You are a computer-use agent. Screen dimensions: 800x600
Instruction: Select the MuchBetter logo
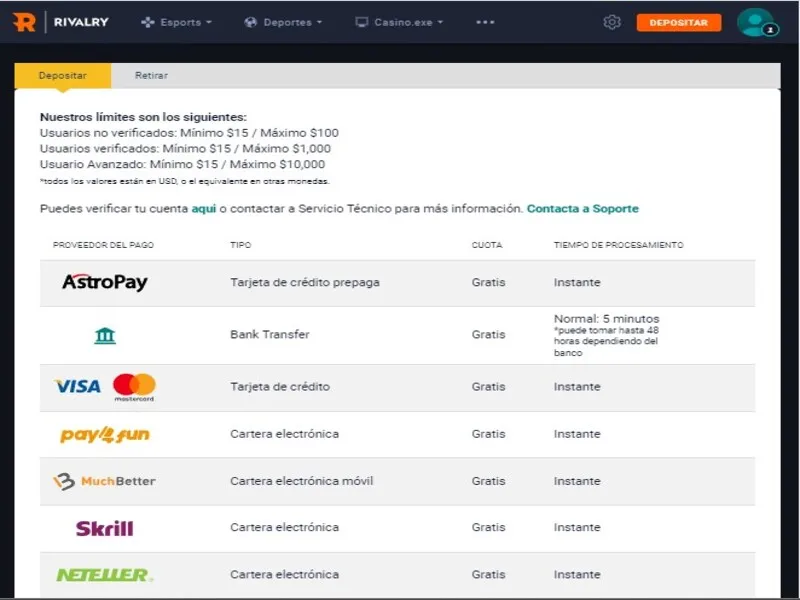pyautogui.click(x=105, y=481)
